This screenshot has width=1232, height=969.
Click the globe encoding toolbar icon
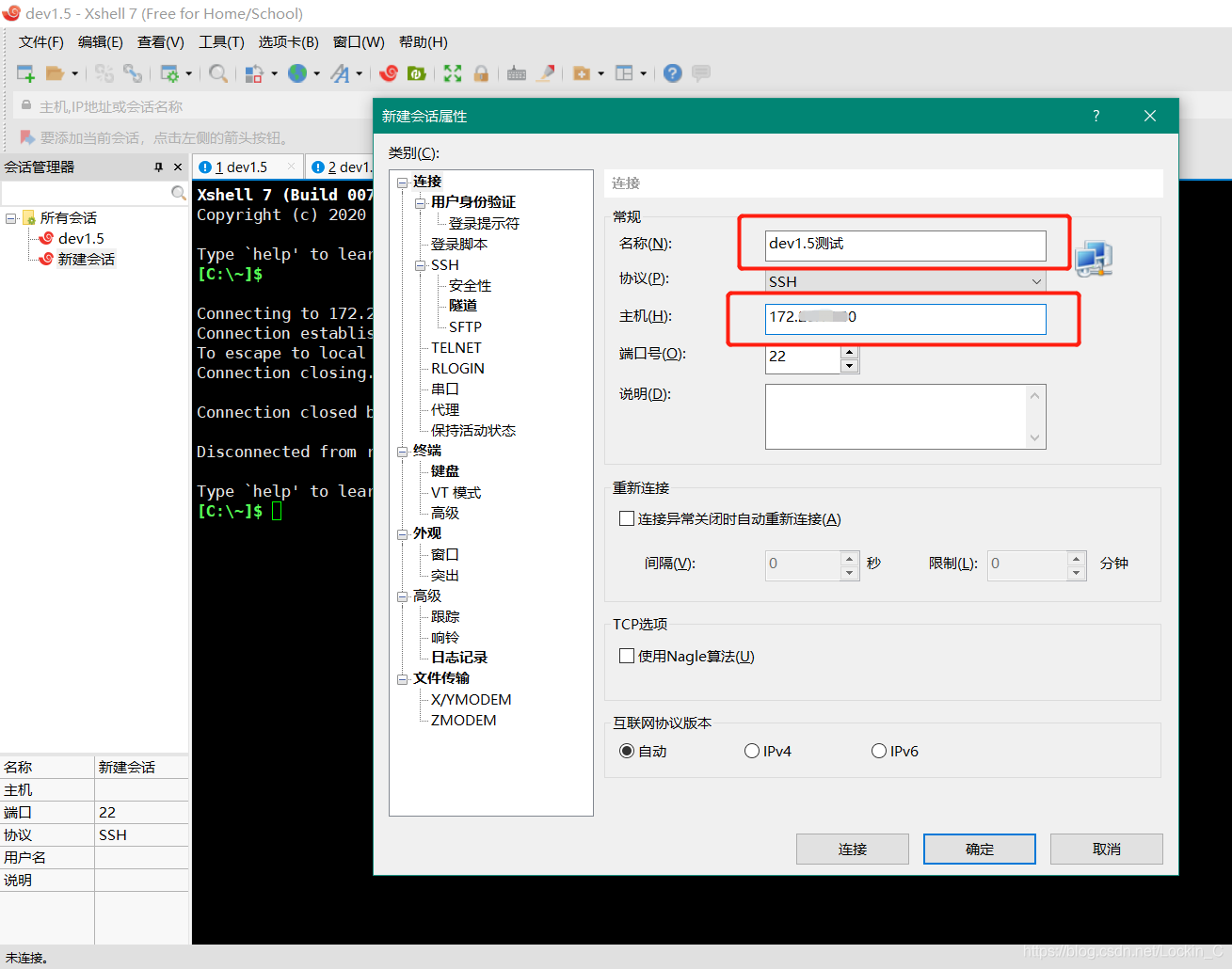click(x=297, y=73)
